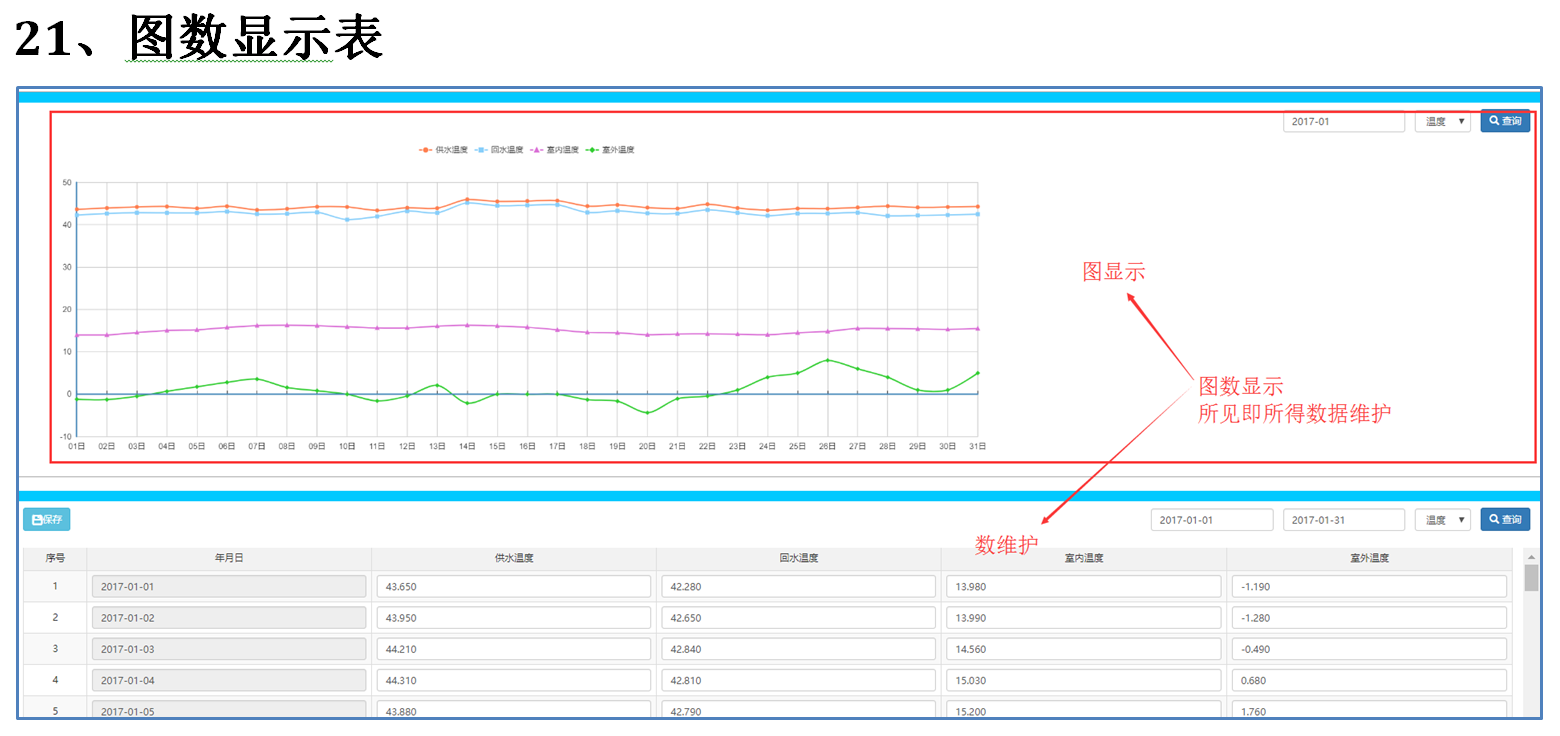
Task: Click the date cell 2017-01-04
Action: (x=229, y=681)
